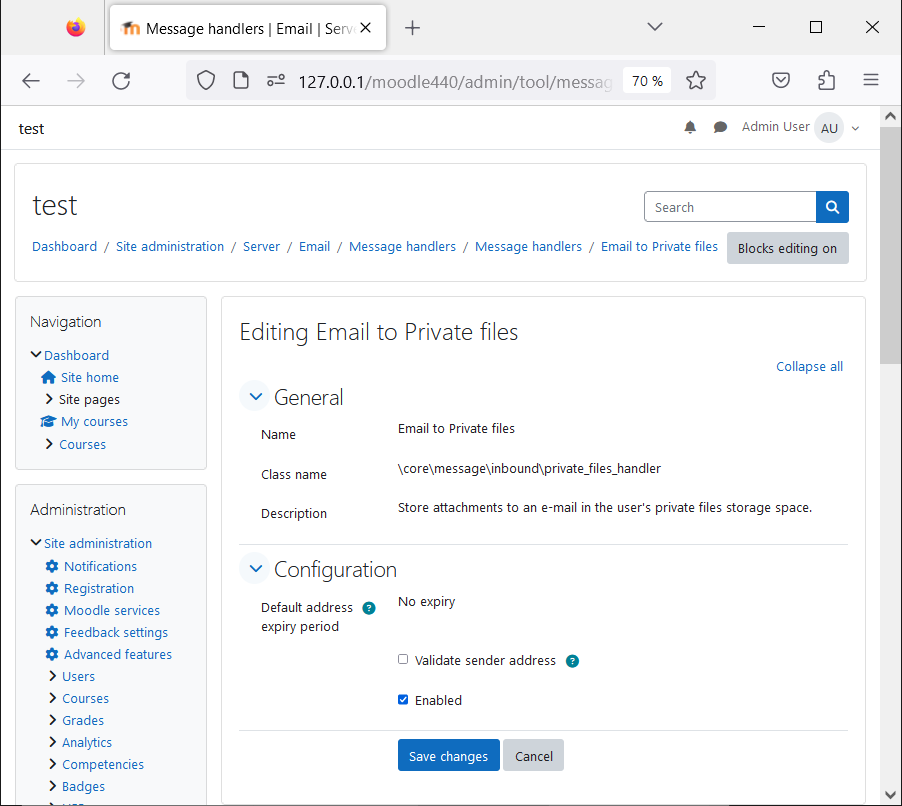Viewport: 902px width, 806px height.
Task: Open the Firefox application menu
Action: point(870,81)
